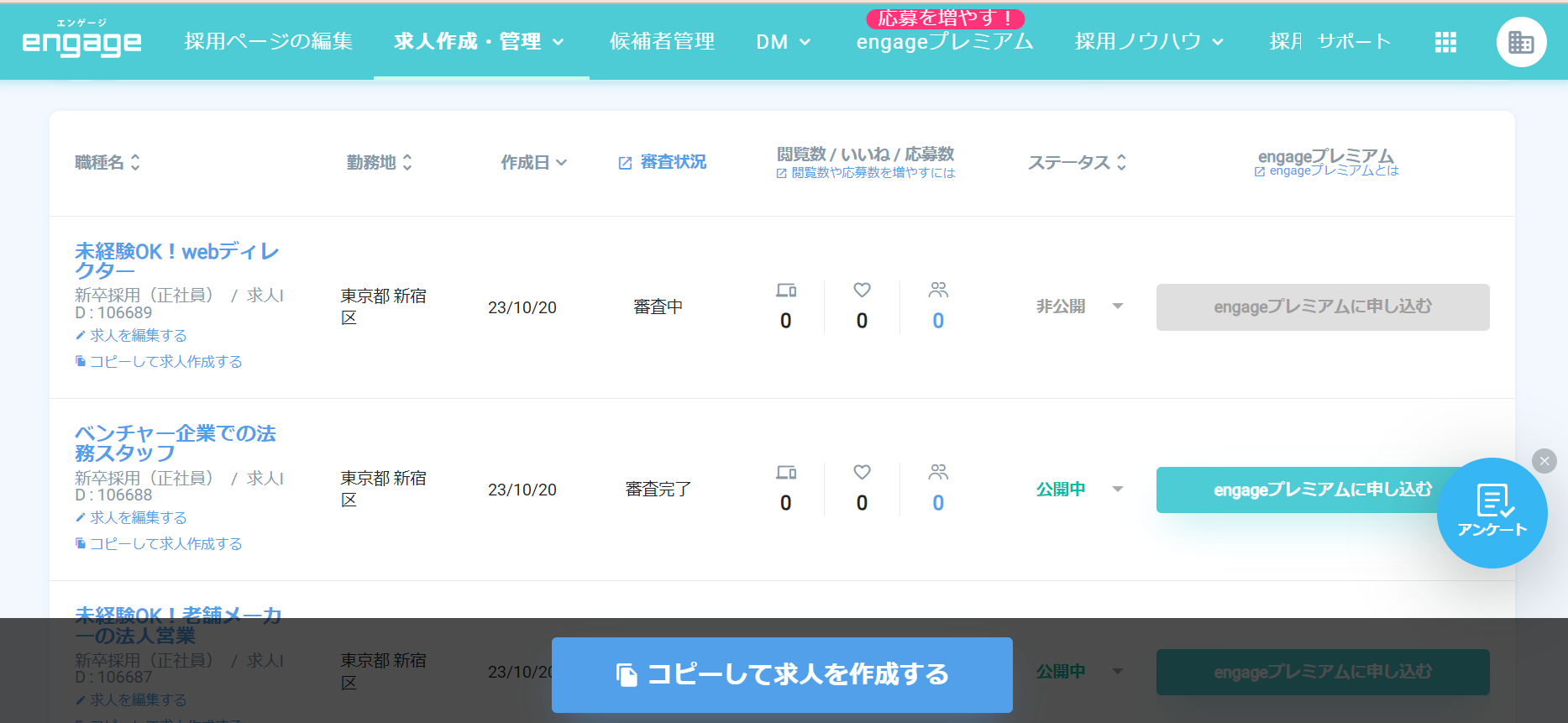Click copy icon for webディレクター job
The image size is (1568, 723).
tap(81, 361)
